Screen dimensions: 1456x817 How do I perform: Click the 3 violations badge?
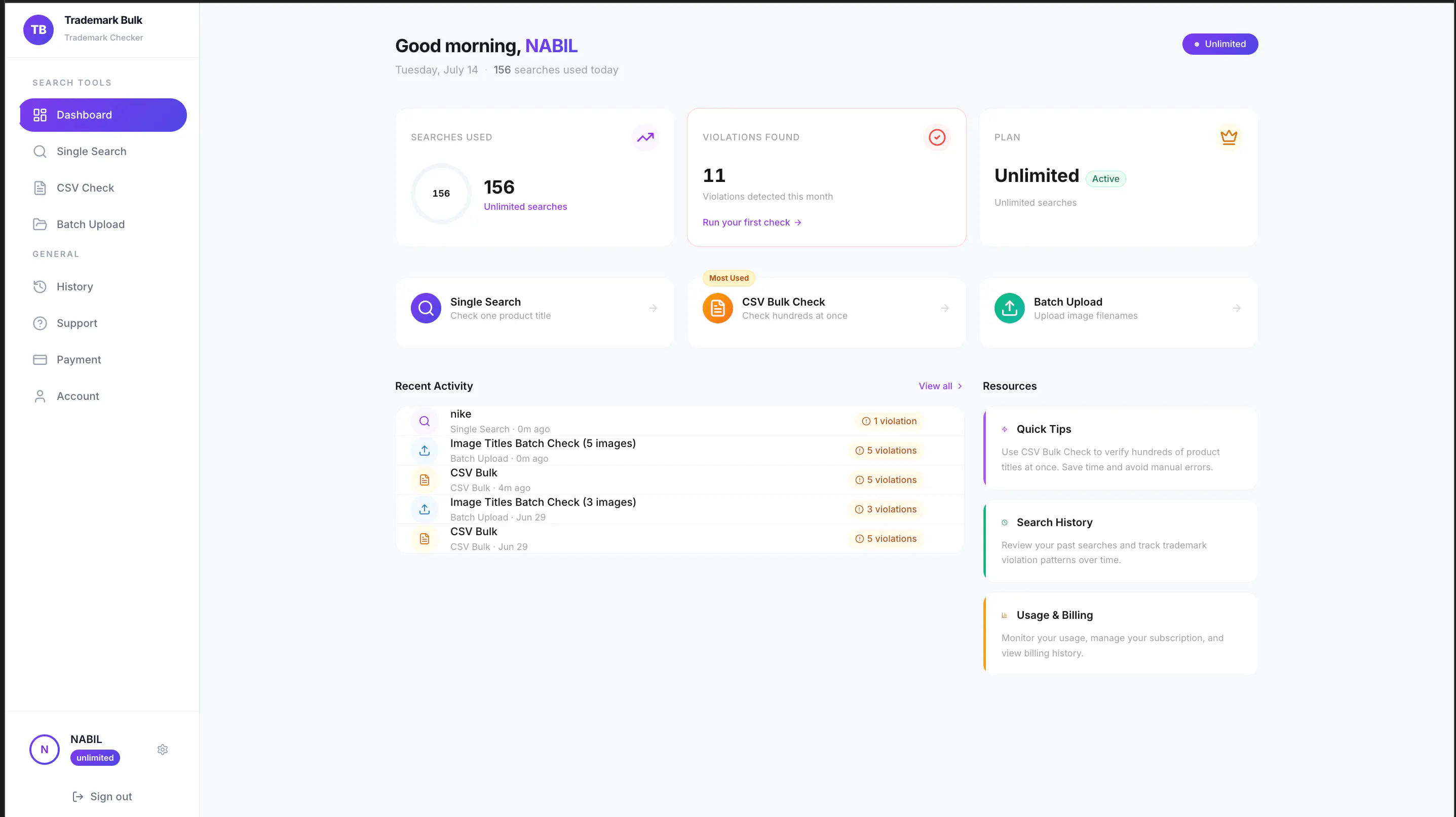pyautogui.click(x=886, y=509)
